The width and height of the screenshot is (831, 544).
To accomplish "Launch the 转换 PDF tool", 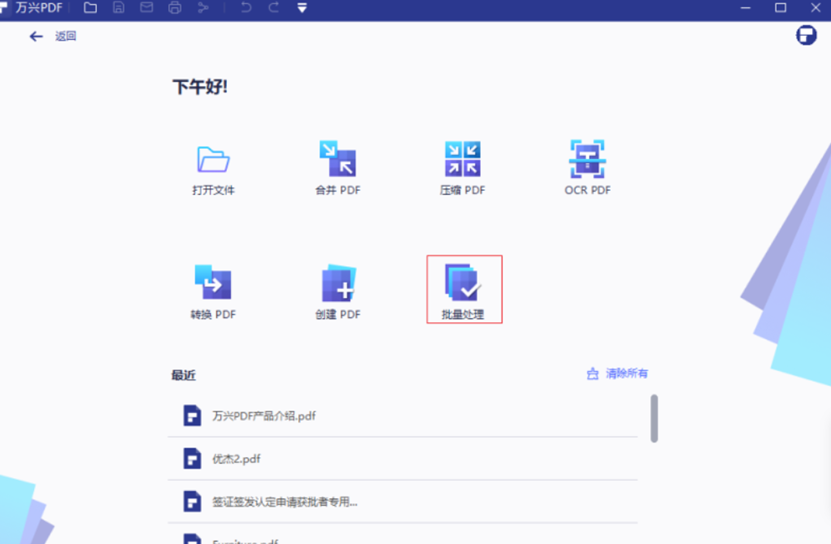I will pyautogui.click(x=213, y=292).
